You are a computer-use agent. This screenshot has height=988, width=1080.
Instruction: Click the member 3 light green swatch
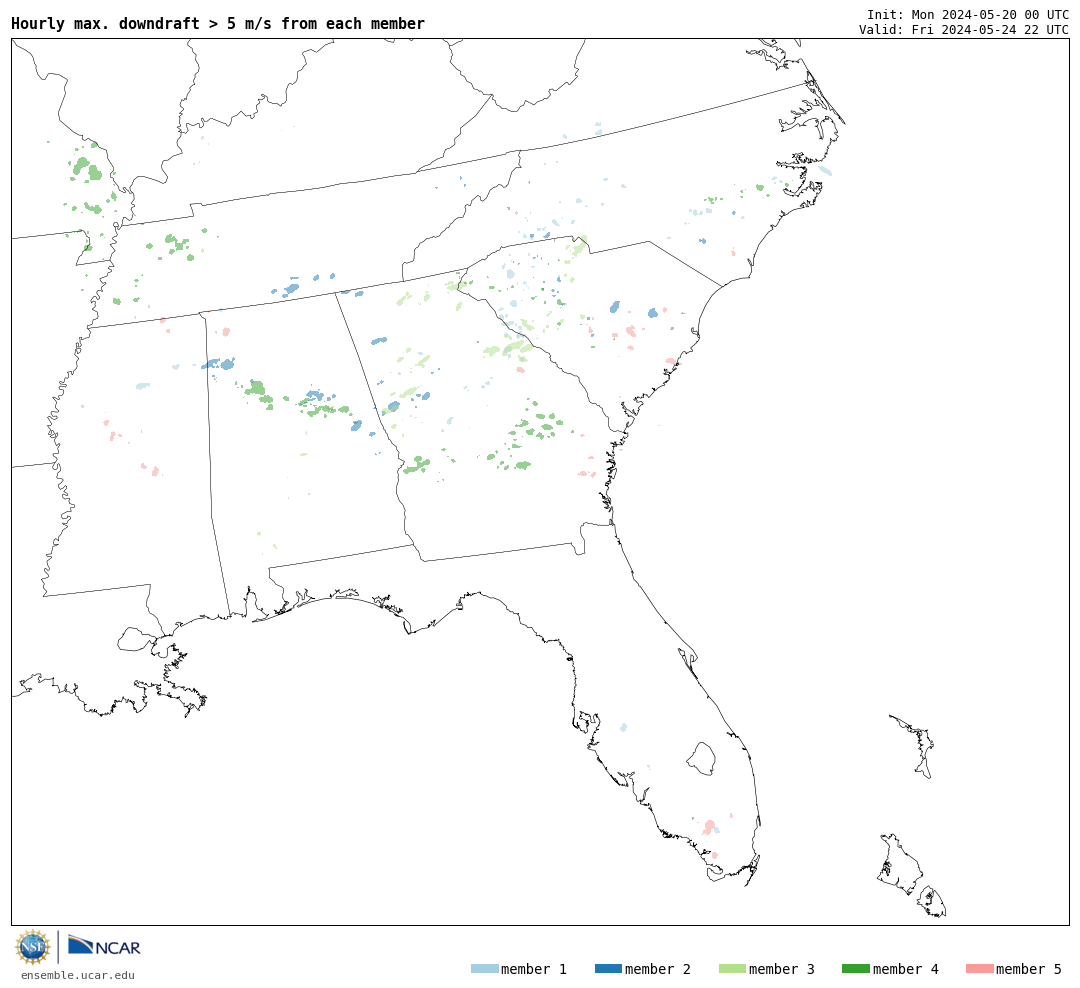point(732,968)
